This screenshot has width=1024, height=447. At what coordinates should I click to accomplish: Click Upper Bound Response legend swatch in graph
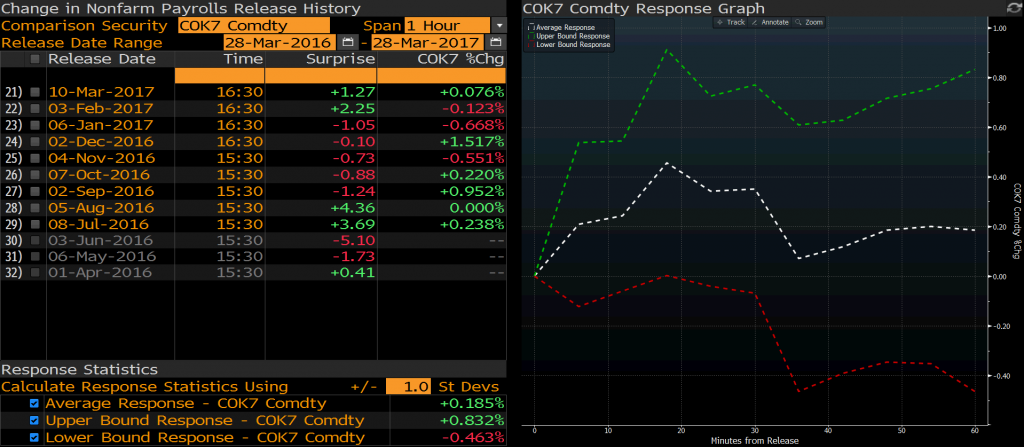pyautogui.click(x=532, y=37)
